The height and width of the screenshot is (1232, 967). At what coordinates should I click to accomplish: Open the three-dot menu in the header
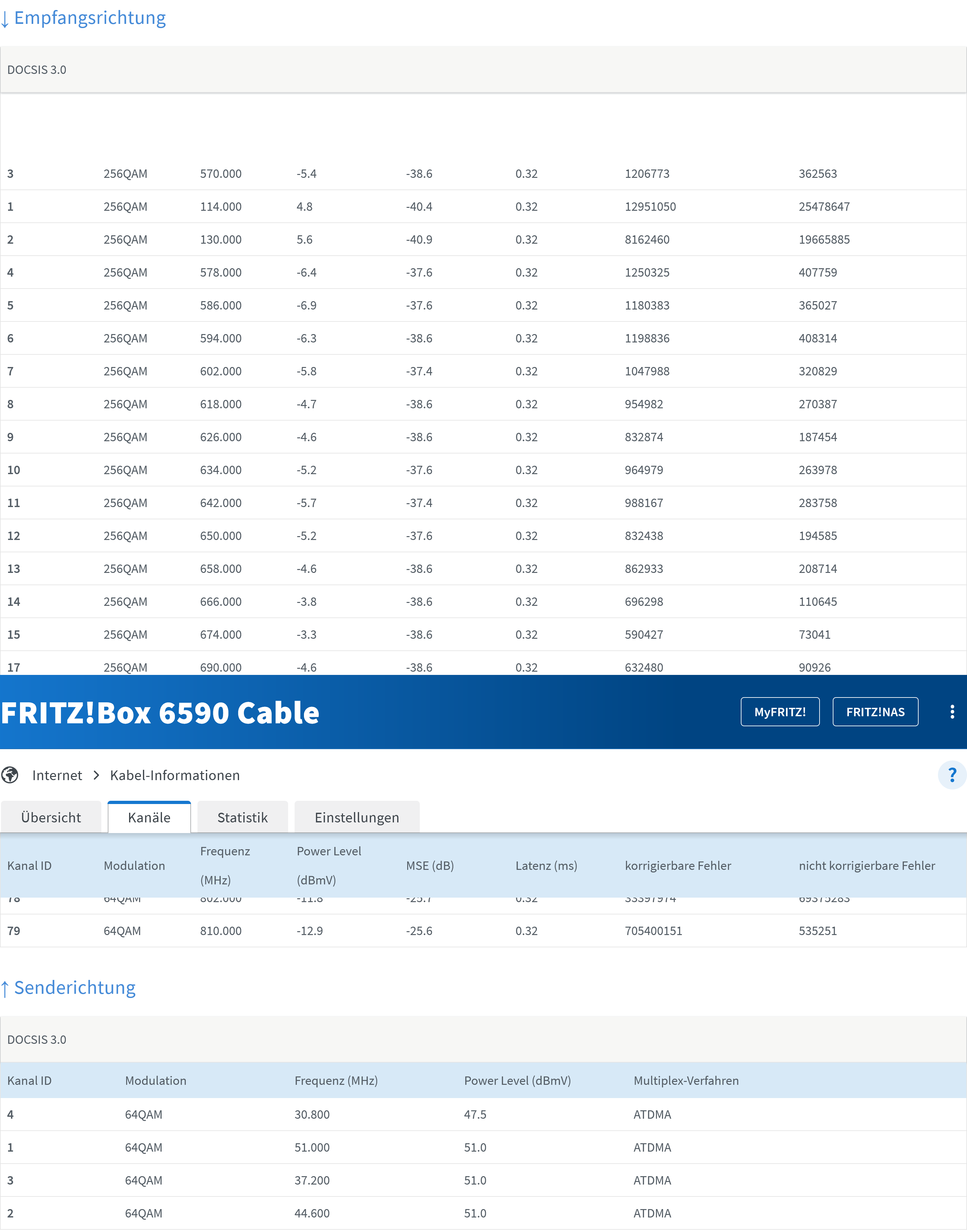953,712
